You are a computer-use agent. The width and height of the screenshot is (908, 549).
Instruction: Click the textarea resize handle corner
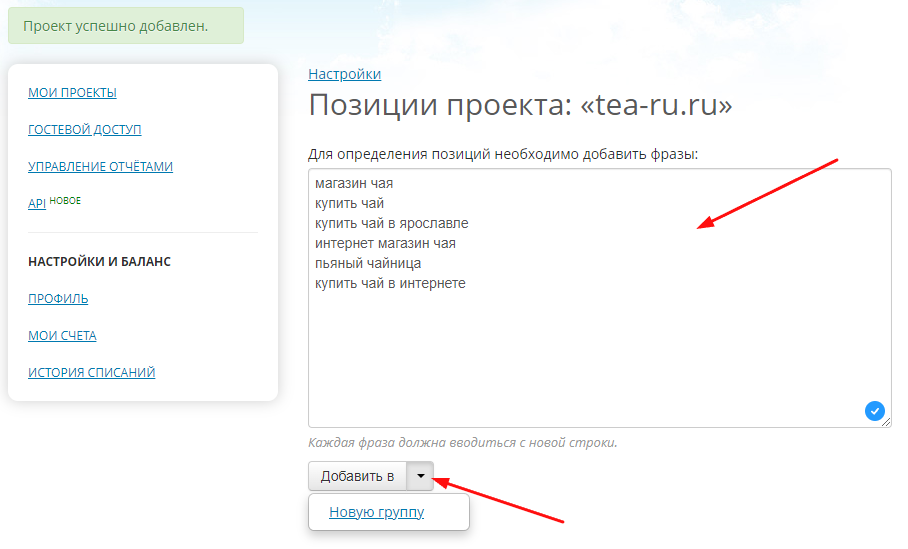pyautogui.click(x=886, y=423)
